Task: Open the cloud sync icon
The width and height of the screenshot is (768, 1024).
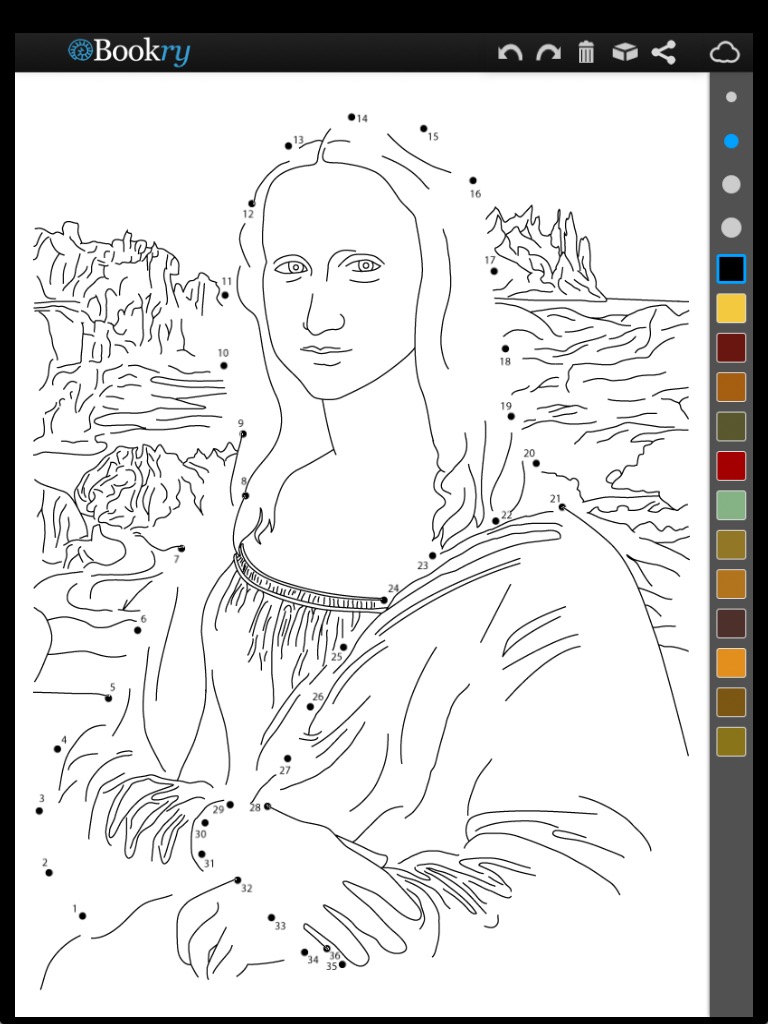Action: 724,53
